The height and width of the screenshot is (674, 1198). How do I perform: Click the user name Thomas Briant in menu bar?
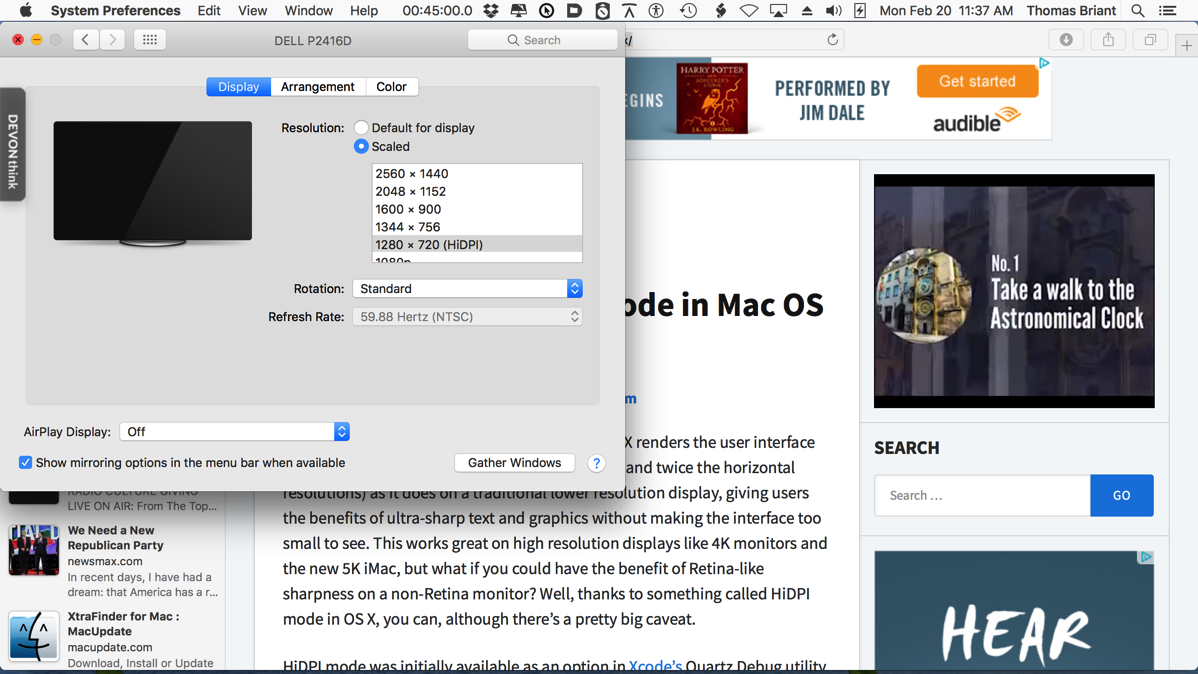pos(1071,11)
